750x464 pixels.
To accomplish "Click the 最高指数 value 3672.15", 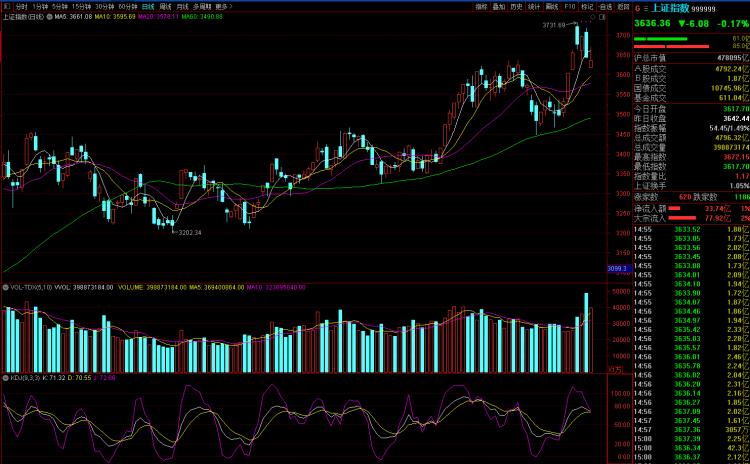I will (736, 157).
